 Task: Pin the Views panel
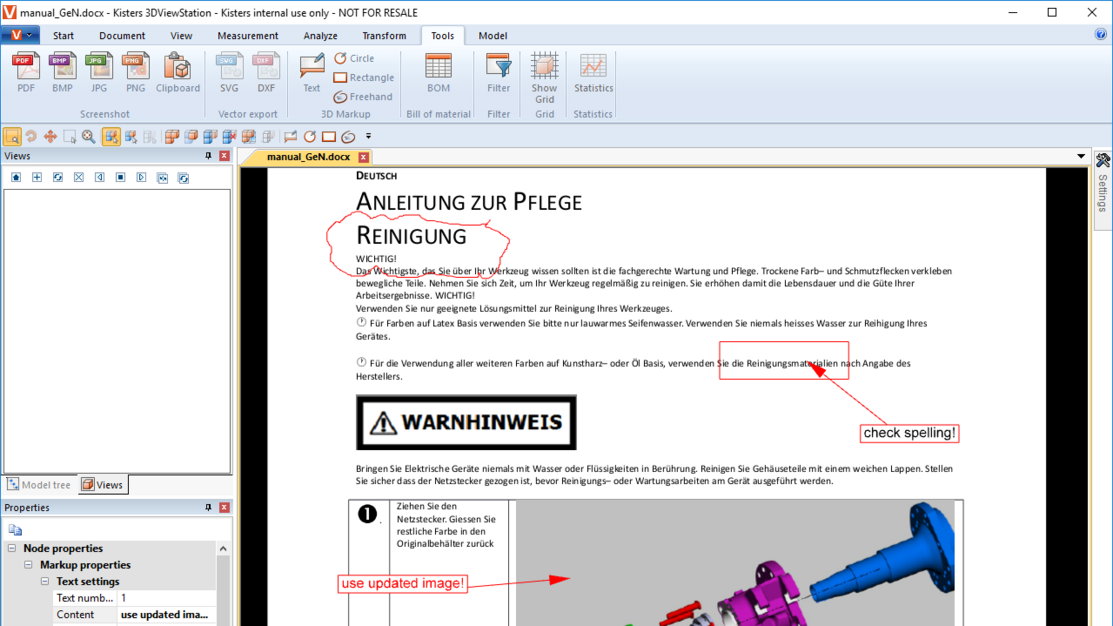[x=208, y=156]
